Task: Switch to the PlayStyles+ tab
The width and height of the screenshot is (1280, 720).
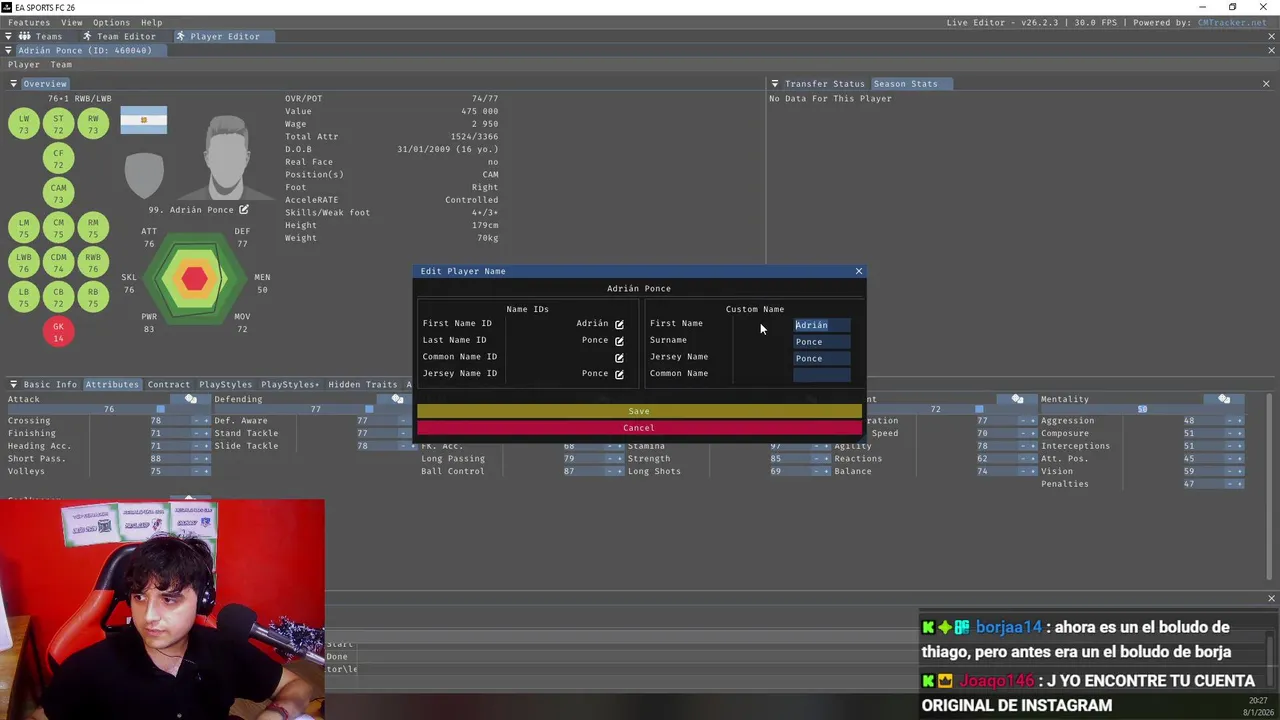Action: point(291,385)
